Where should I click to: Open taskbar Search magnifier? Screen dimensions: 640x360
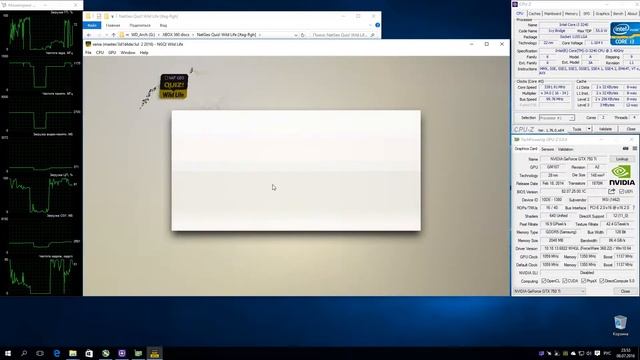[x=24, y=353]
